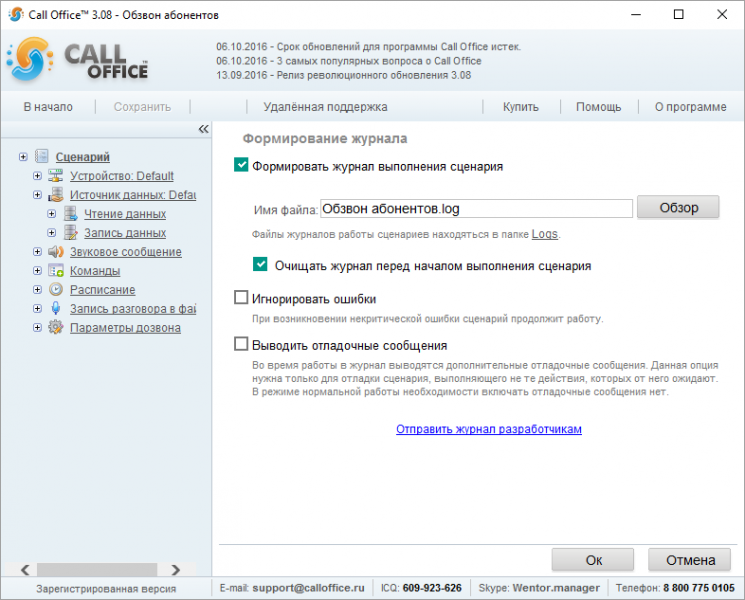
Task: Click the Обзор browse button
Action: point(678,208)
